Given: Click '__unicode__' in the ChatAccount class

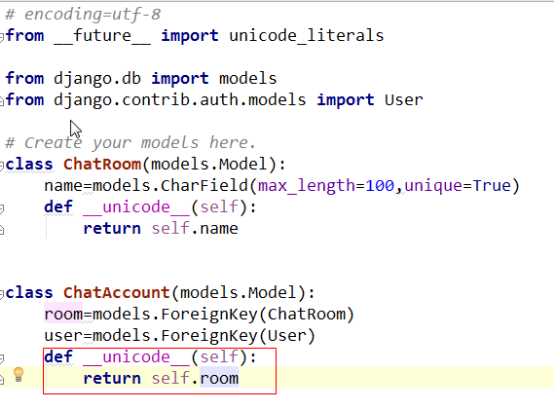Looking at the screenshot, I should coord(137,357).
